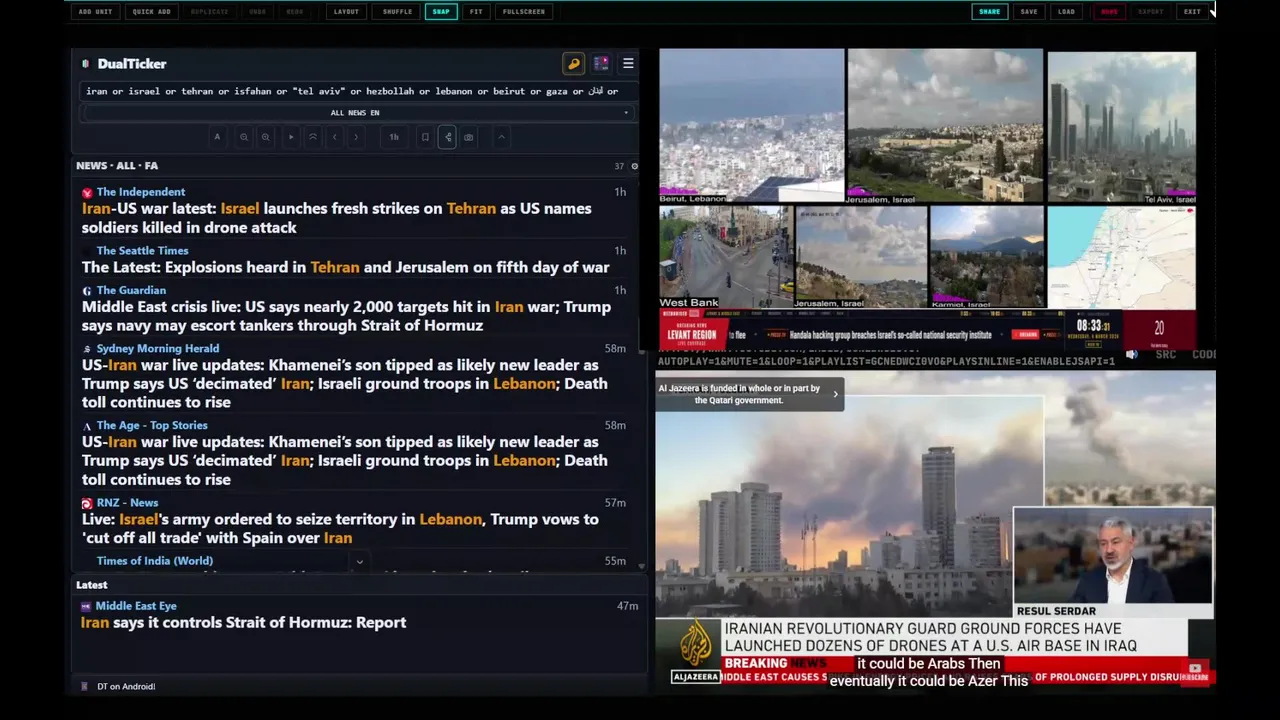Click the next arrow icon
This screenshot has height=720, width=1280.
(x=356, y=137)
